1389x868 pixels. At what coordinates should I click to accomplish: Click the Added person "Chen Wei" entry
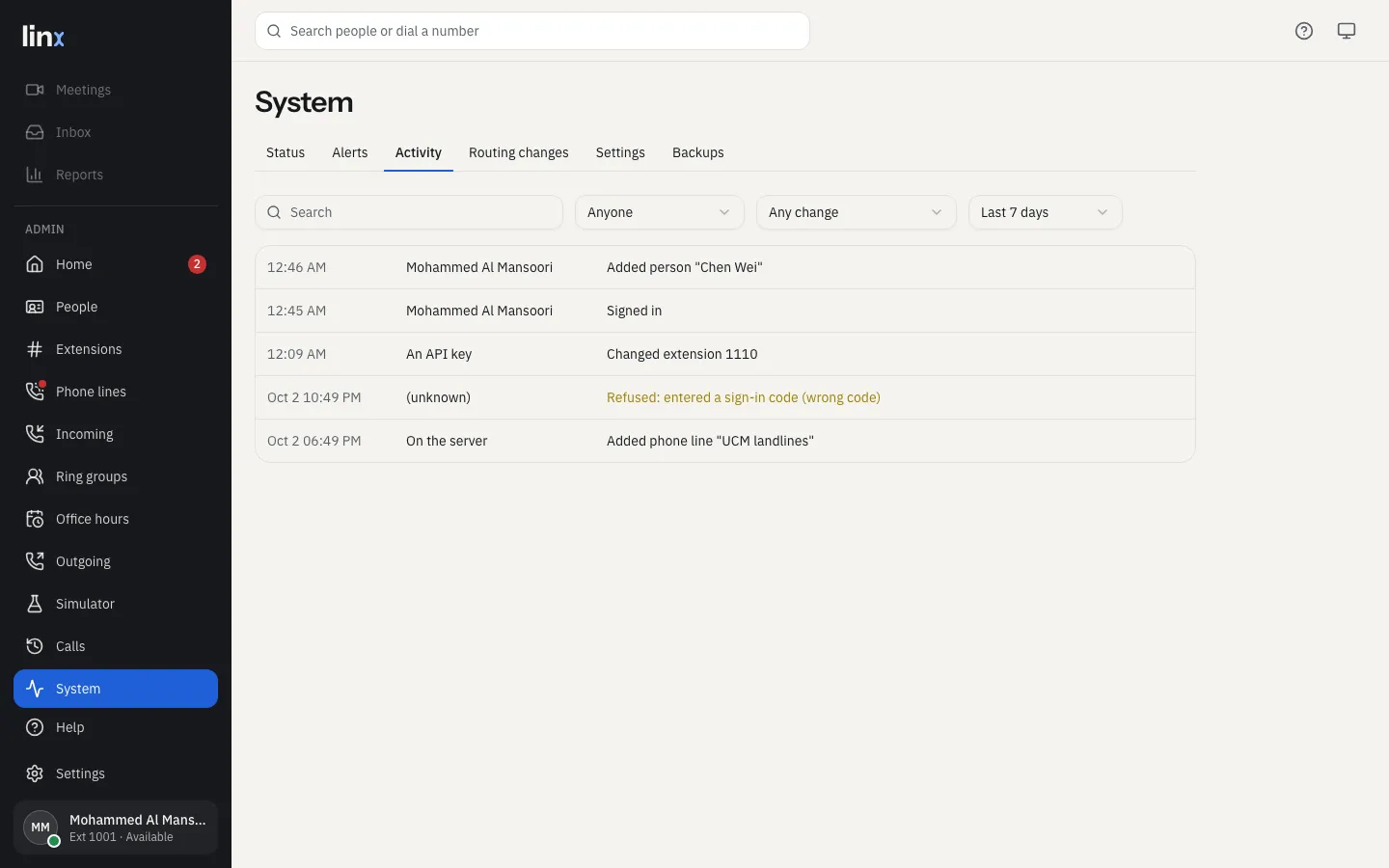click(725, 267)
